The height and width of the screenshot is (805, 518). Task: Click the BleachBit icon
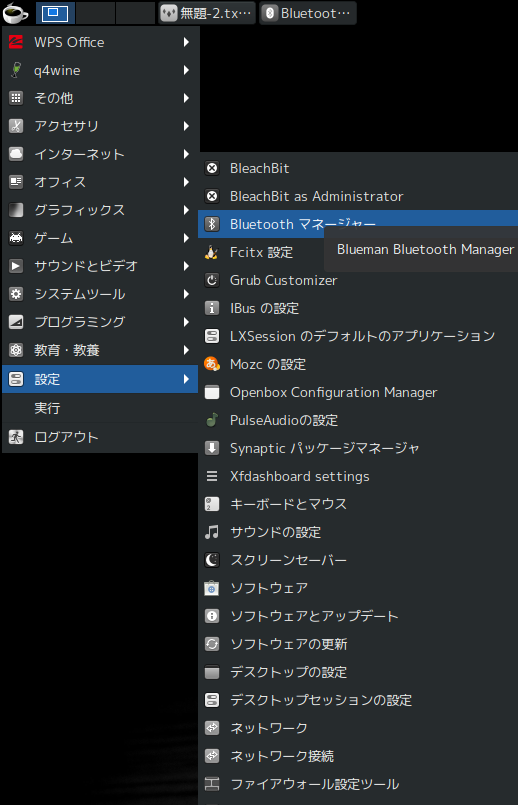click(x=212, y=168)
